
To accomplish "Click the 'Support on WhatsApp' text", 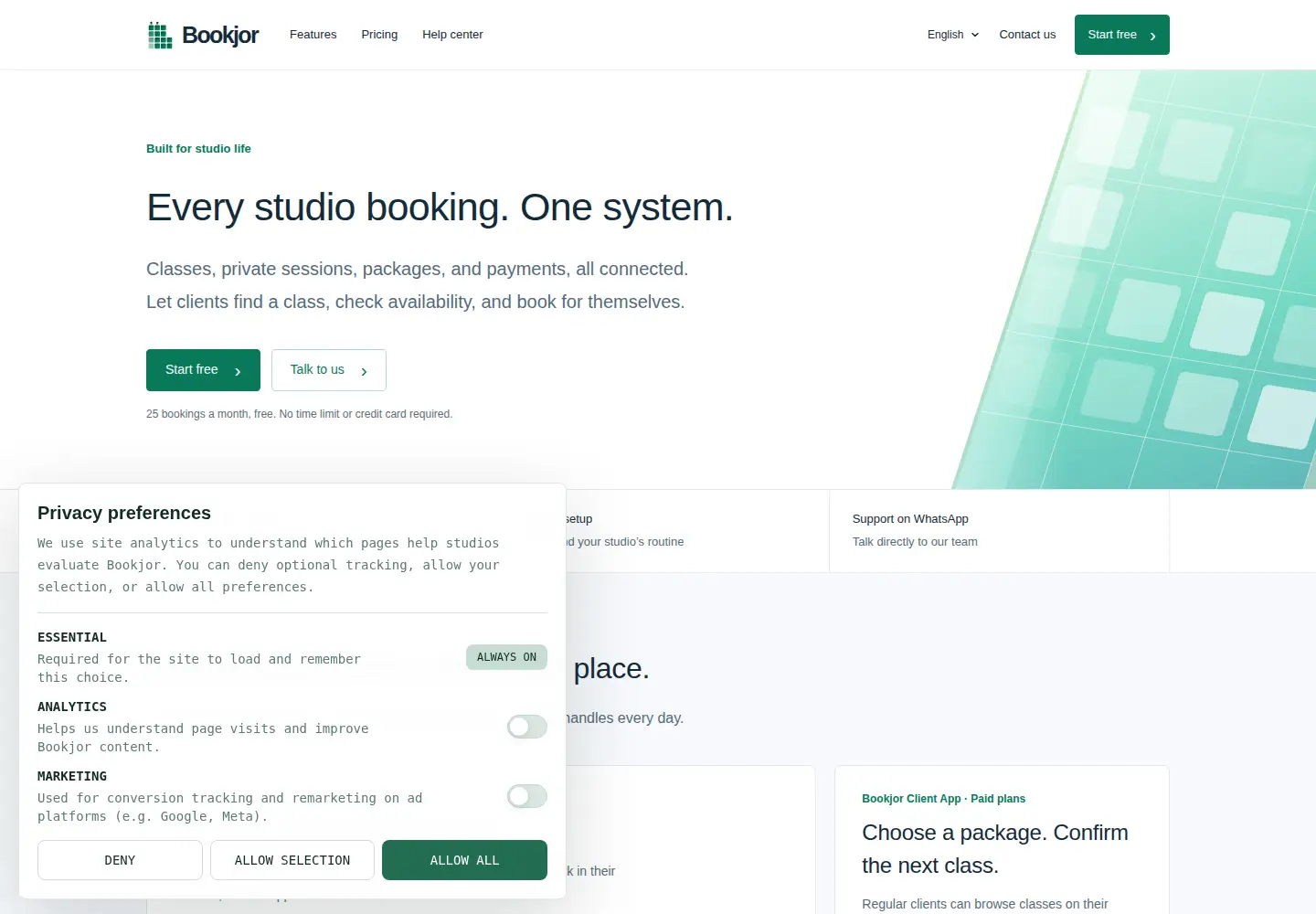I will pos(910,519).
